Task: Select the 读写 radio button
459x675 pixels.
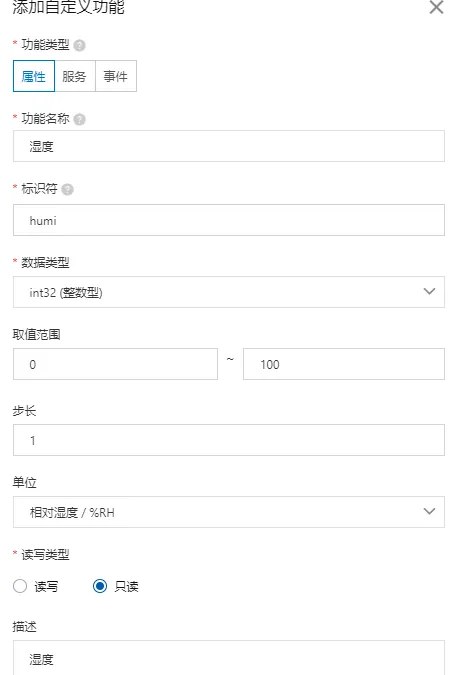Action: 20,586
